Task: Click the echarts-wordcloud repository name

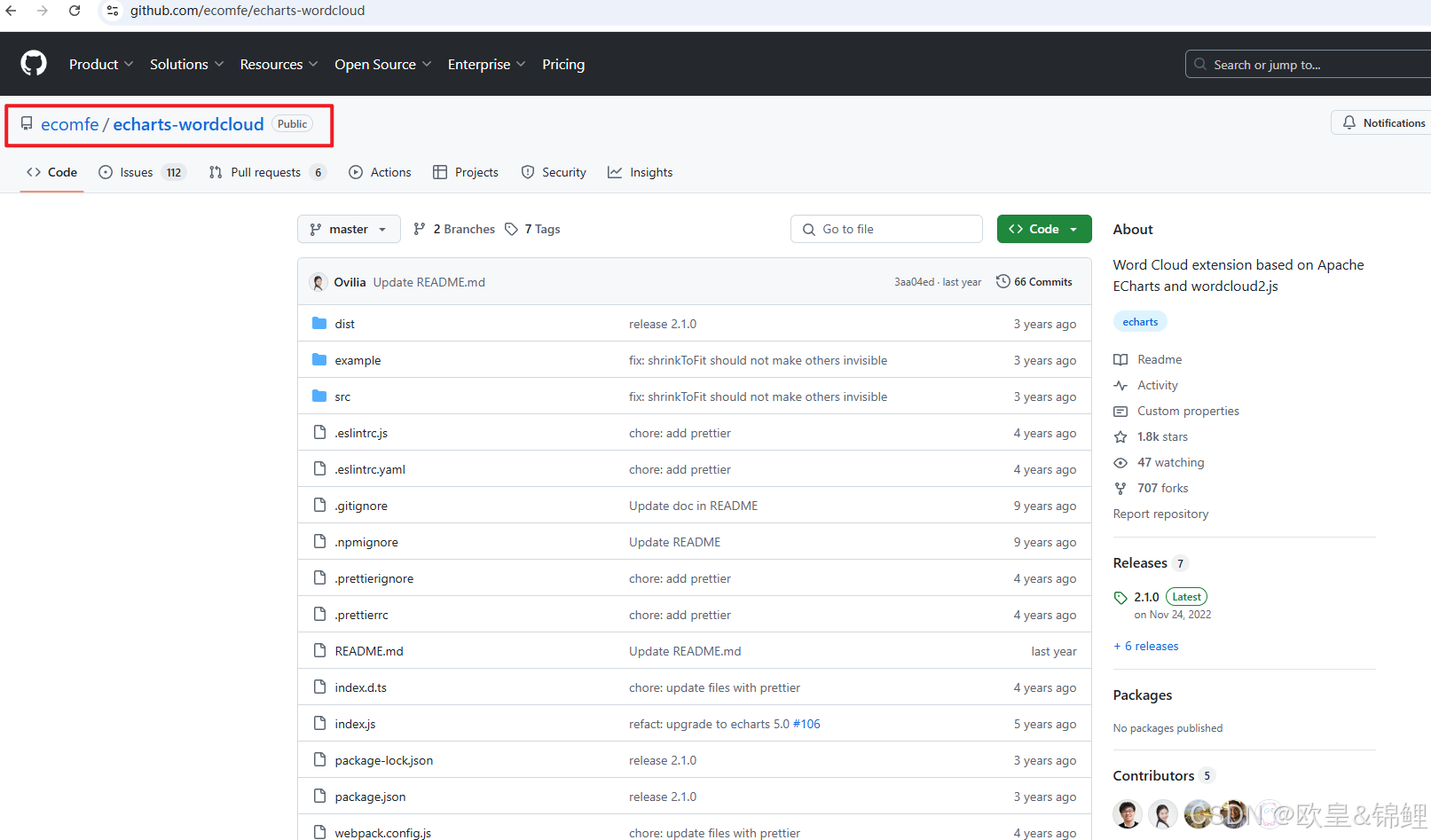Action: (188, 124)
